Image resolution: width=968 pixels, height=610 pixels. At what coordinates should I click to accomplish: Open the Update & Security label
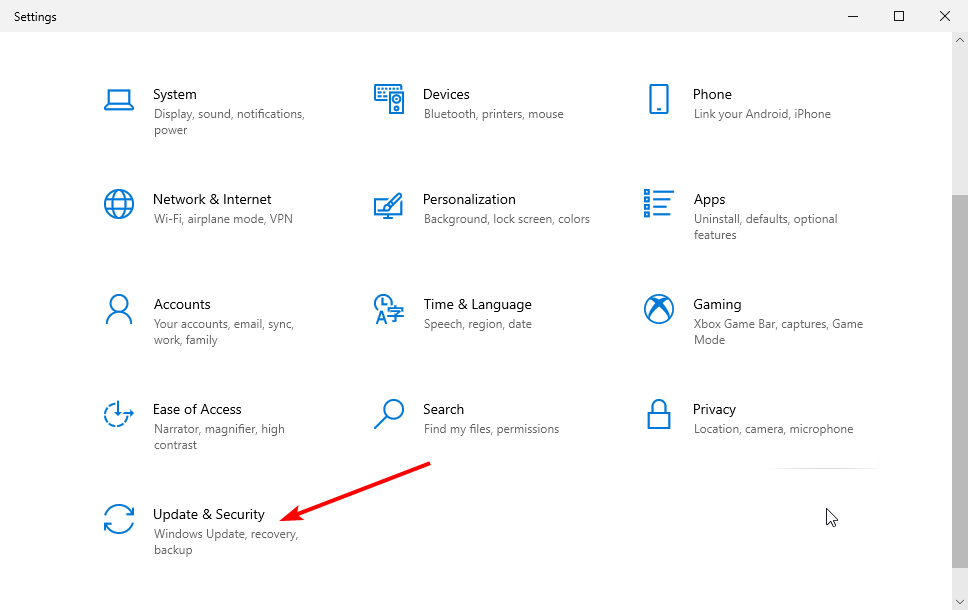coord(209,514)
